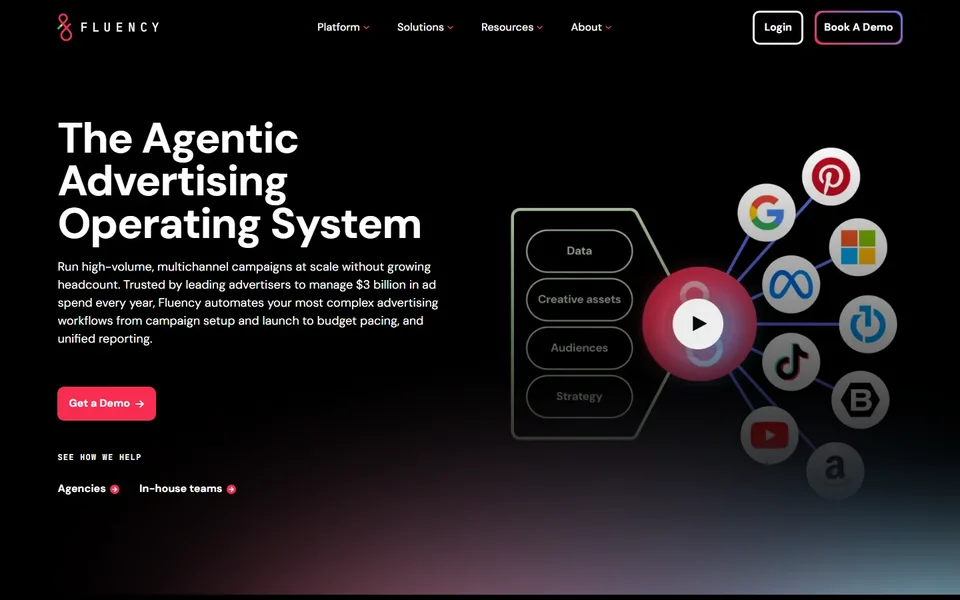960x600 pixels.
Task: Click the Google icon in the diagram
Action: point(767,213)
